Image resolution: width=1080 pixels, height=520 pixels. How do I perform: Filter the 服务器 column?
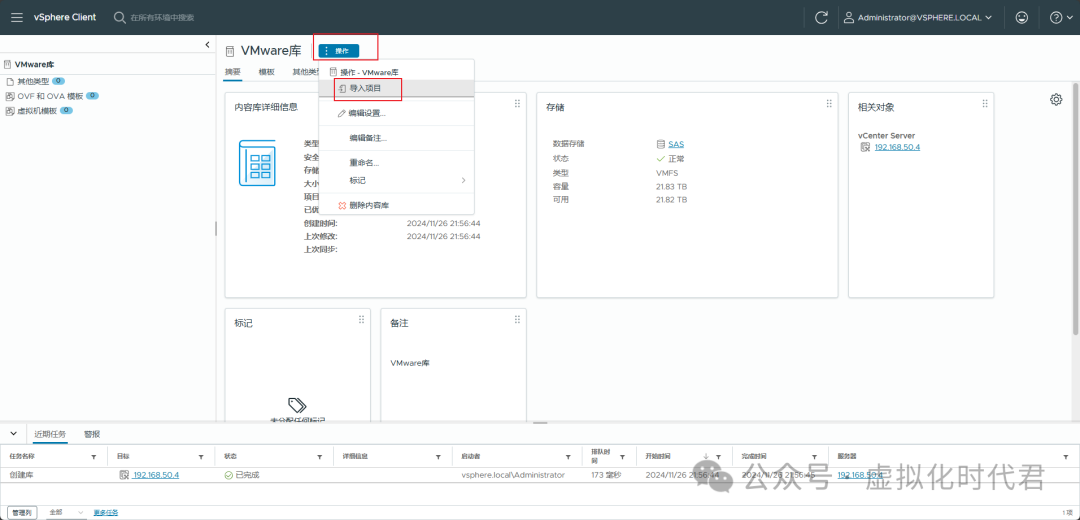(1064, 457)
